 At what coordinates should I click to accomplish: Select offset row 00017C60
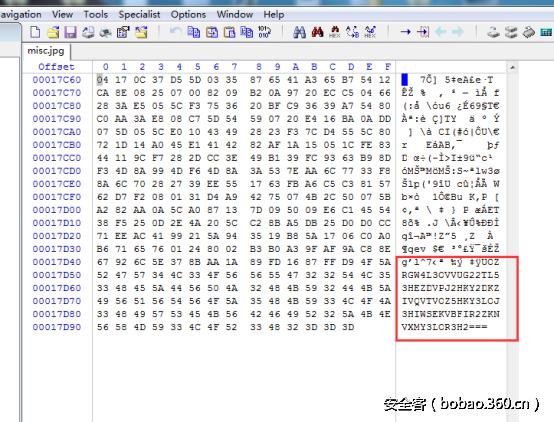57,80
